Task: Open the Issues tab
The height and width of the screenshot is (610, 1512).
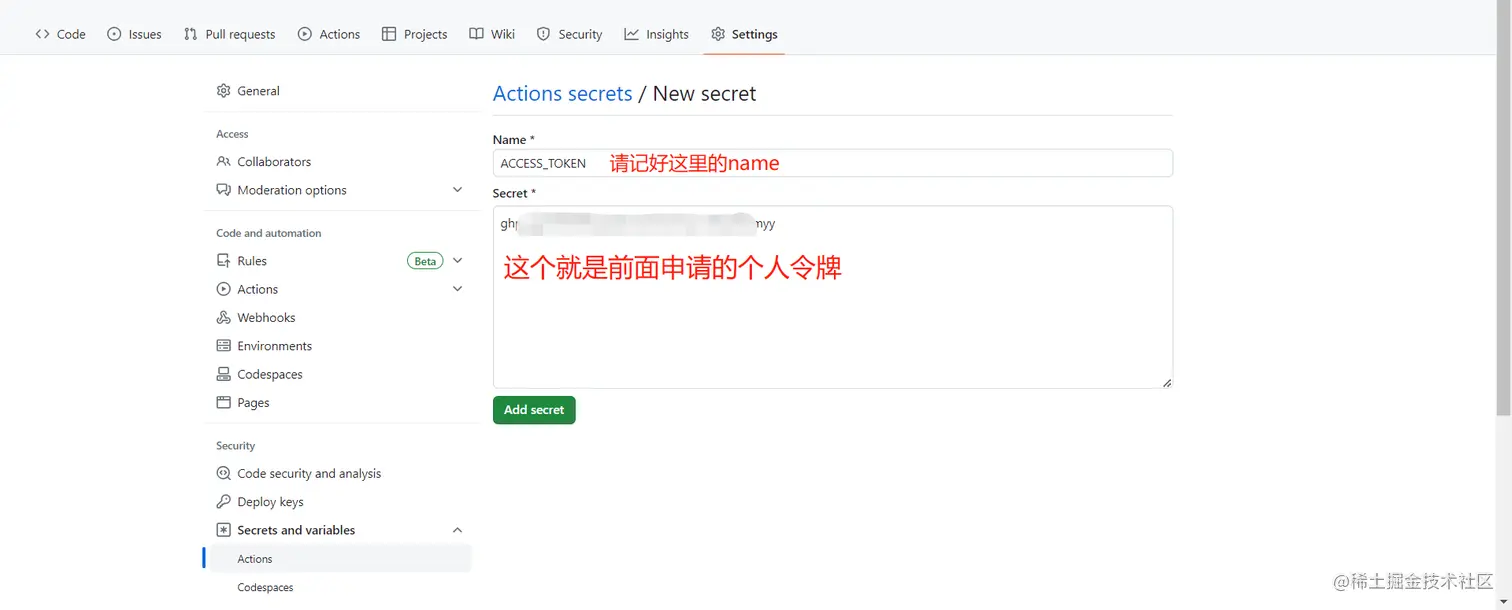Action: 134,34
